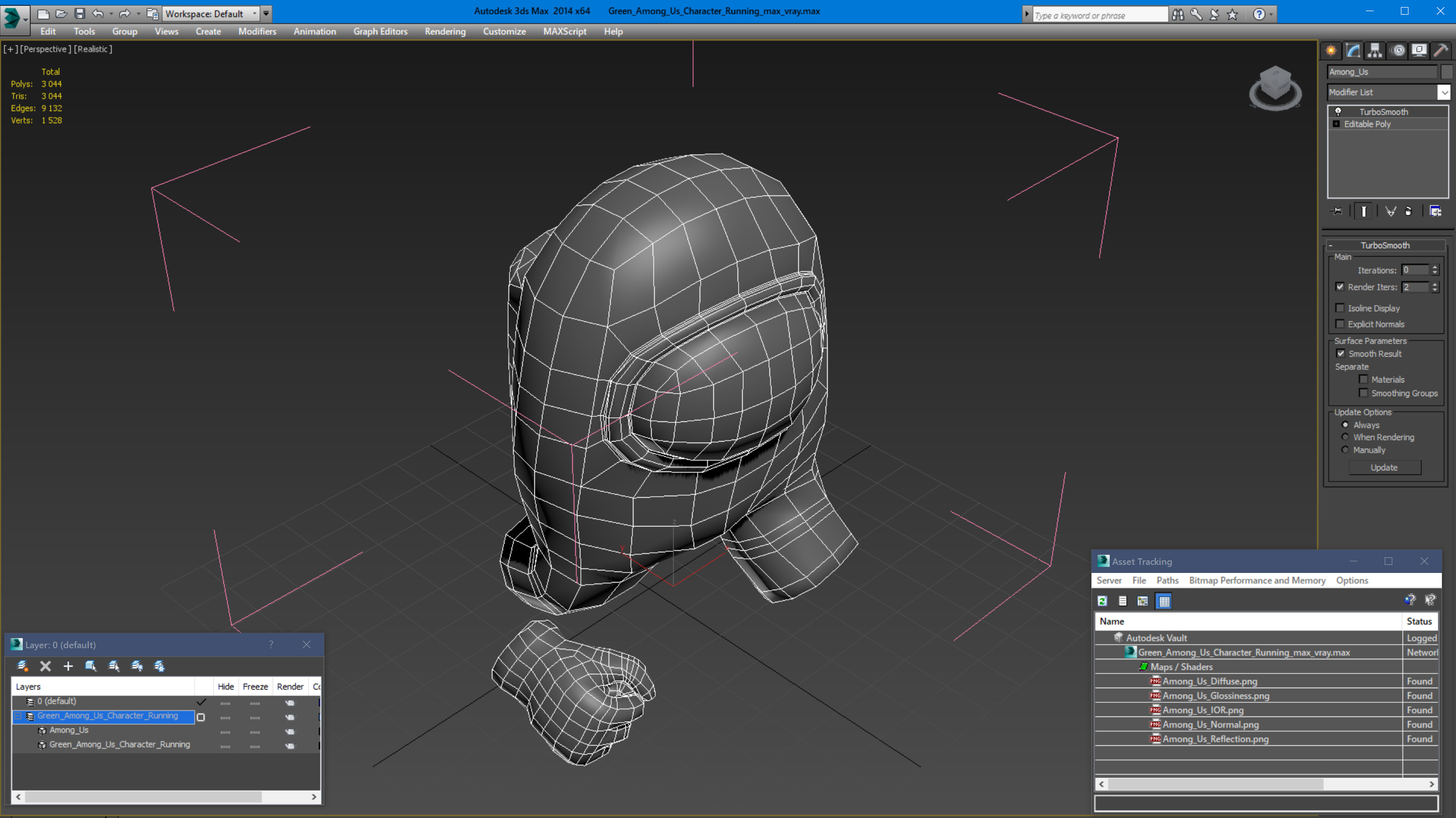Click the Perspective viewport label
This screenshot has width=1456, height=818.
pyautogui.click(x=46, y=49)
